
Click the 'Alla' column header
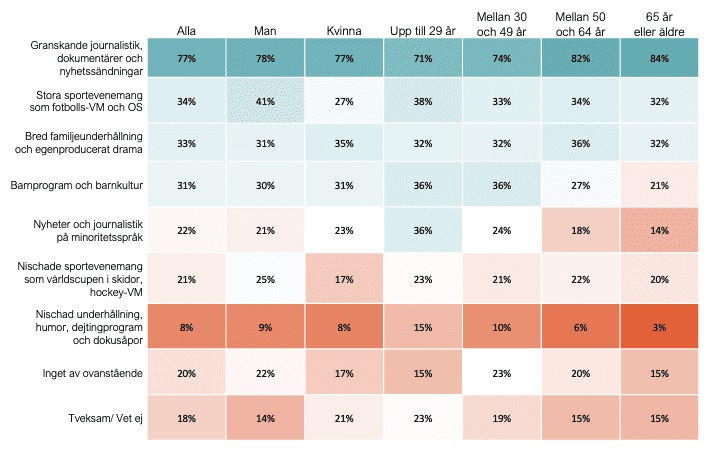coord(185,30)
